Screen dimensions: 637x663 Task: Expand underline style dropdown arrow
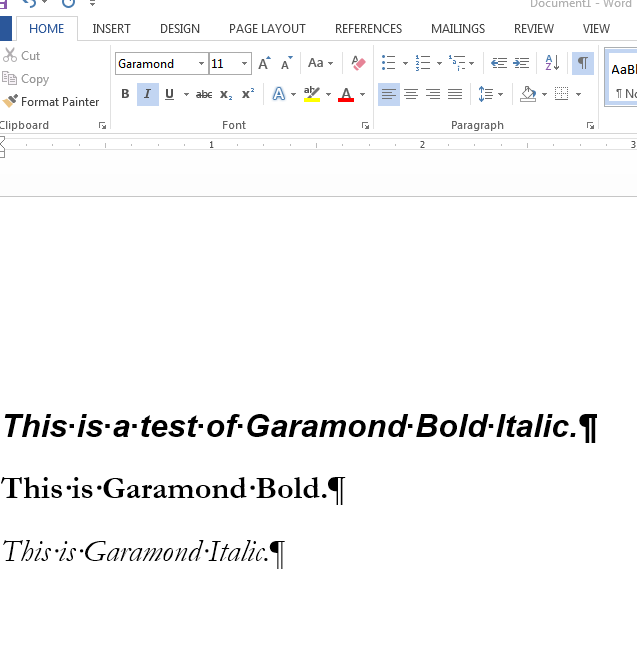click(186, 94)
